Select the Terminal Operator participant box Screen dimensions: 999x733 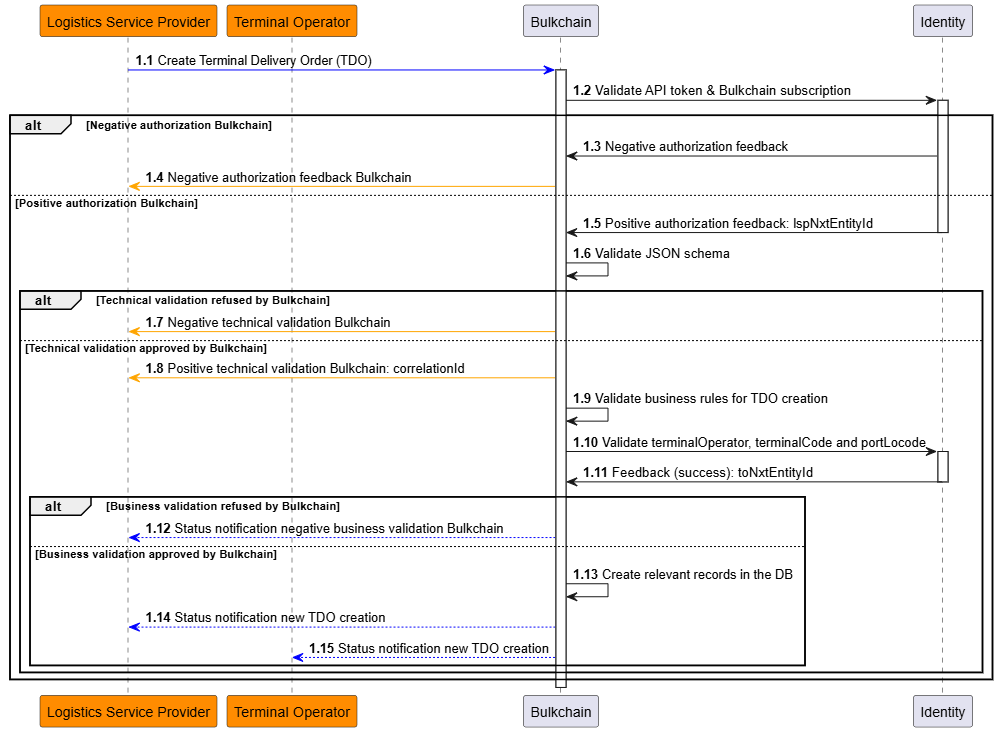click(291, 20)
